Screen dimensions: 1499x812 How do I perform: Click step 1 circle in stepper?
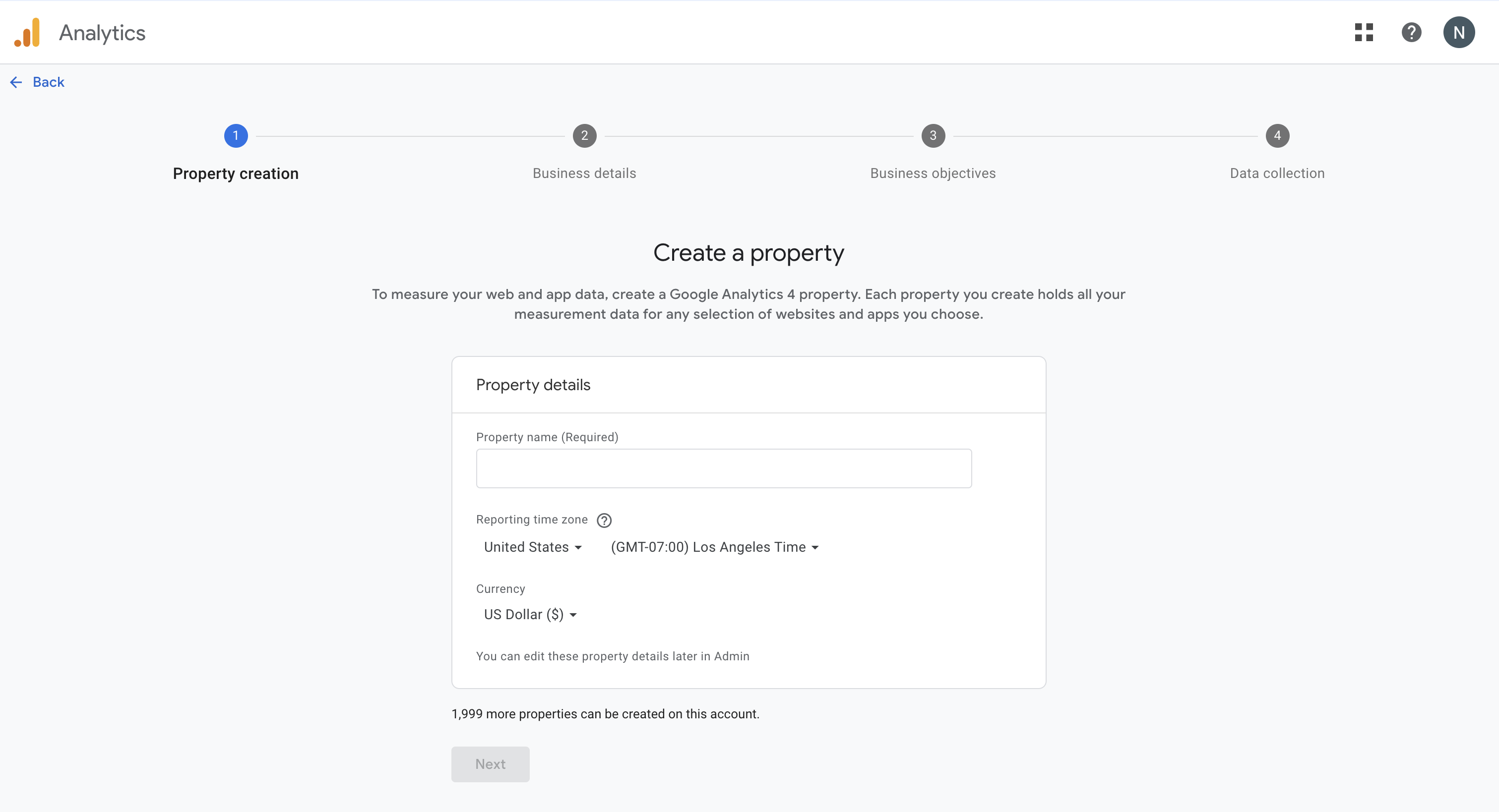236,136
